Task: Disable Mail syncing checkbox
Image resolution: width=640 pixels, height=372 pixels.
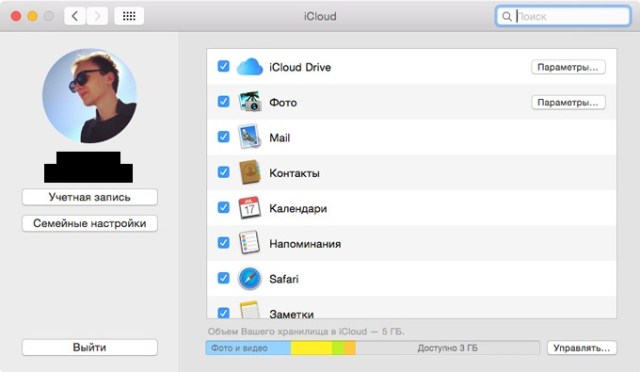Action: click(x=223, y=136)
